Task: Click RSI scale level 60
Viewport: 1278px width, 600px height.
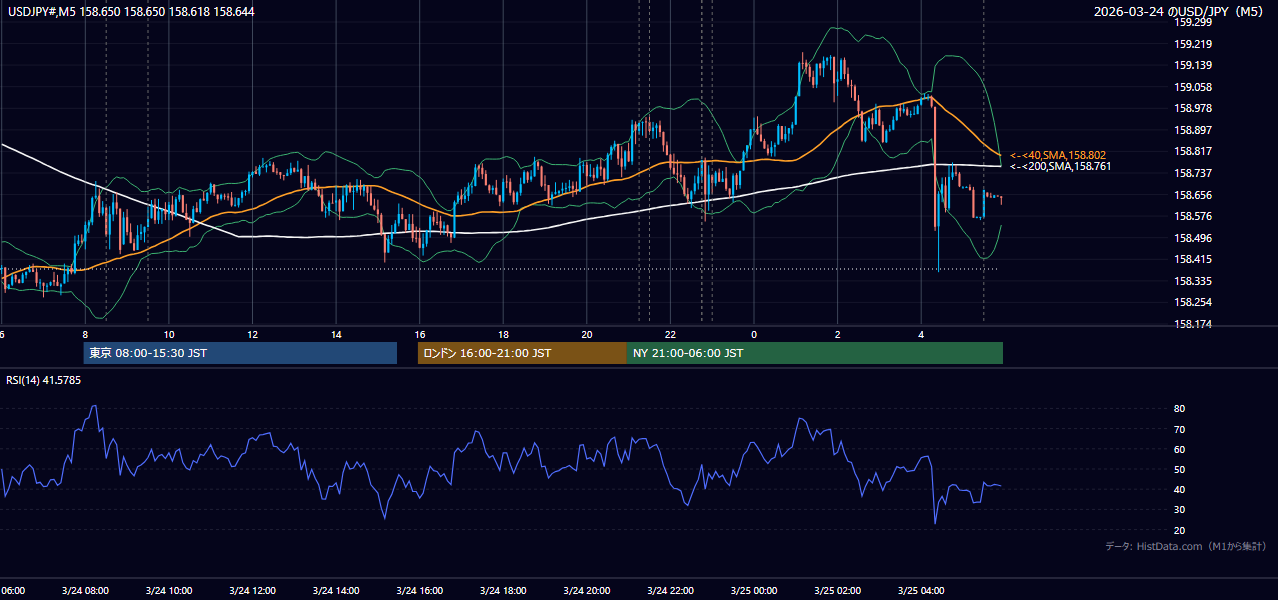Action: click(x=1179, y=449)
